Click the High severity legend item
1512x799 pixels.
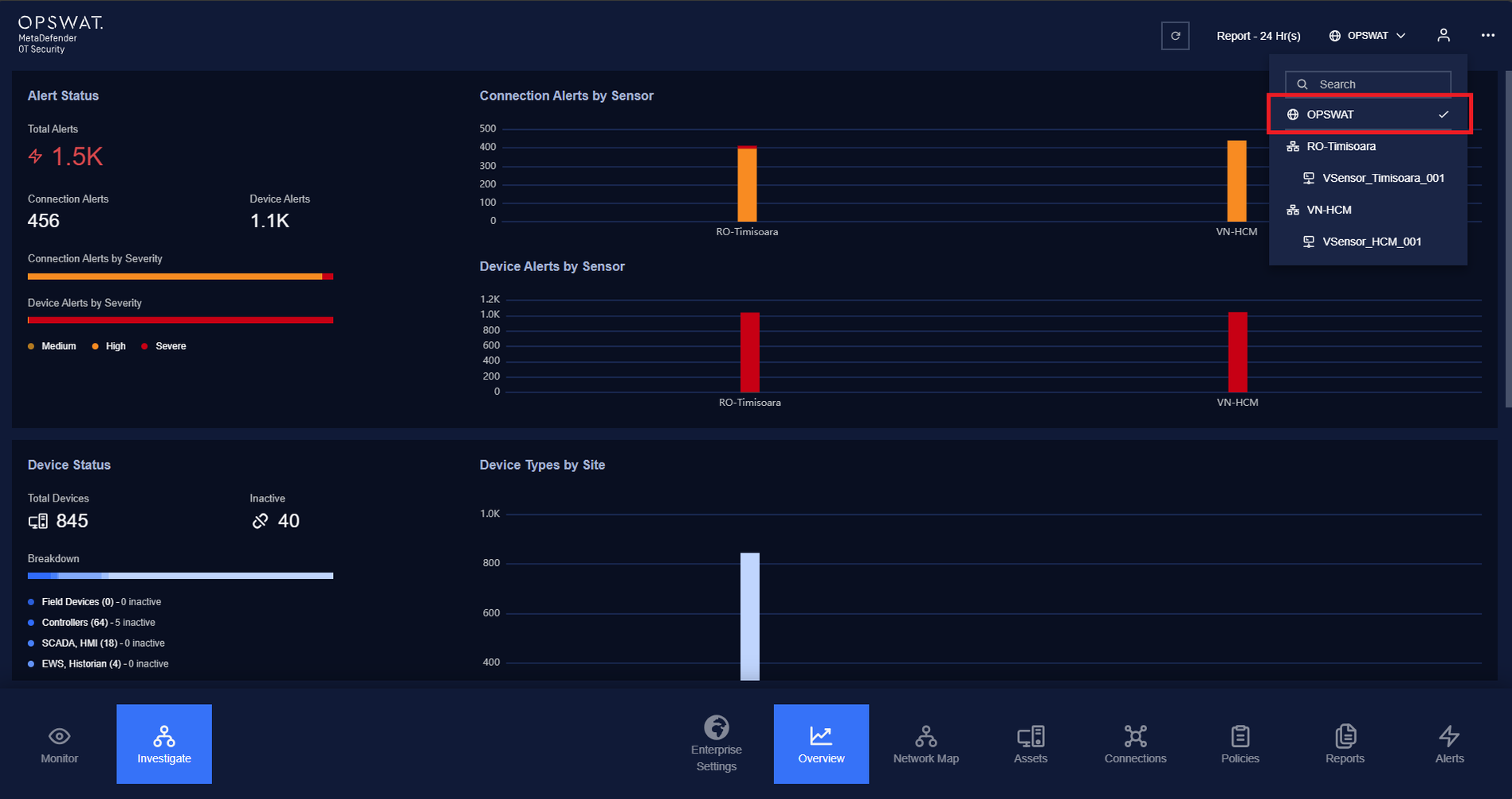tap(109, 346)
